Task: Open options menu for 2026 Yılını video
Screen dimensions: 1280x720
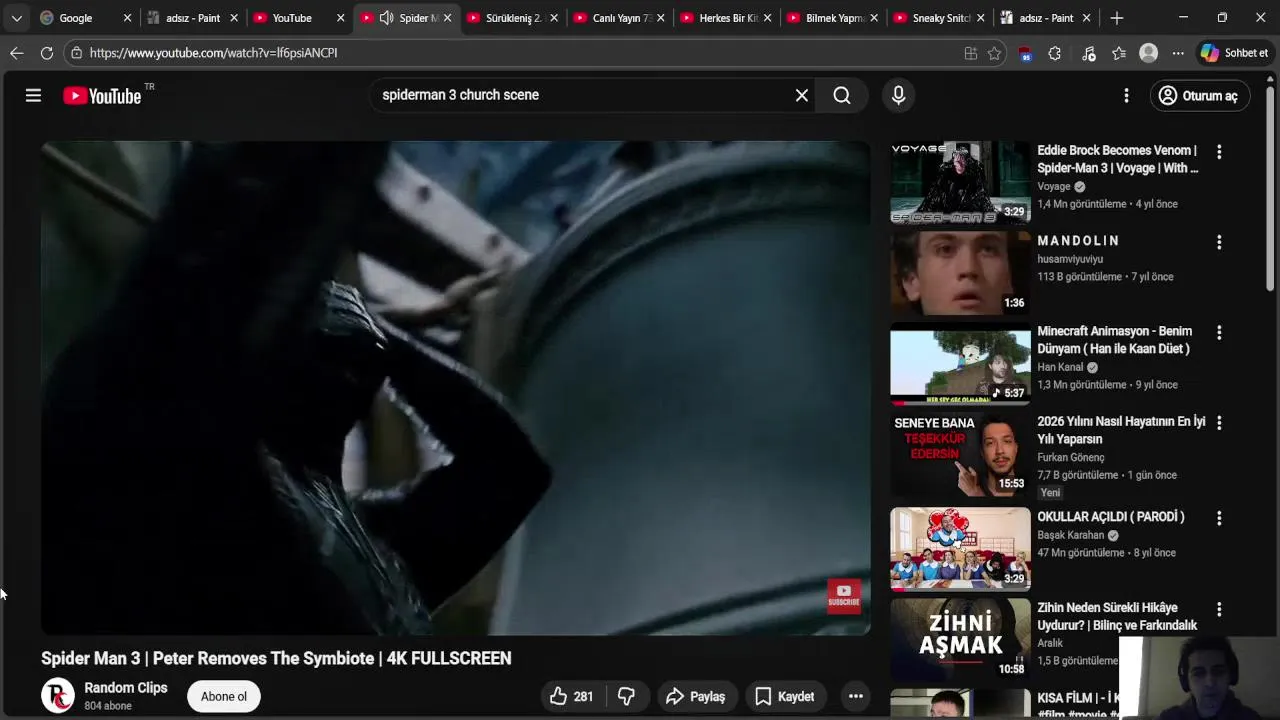Action: tap(1218, 423)
